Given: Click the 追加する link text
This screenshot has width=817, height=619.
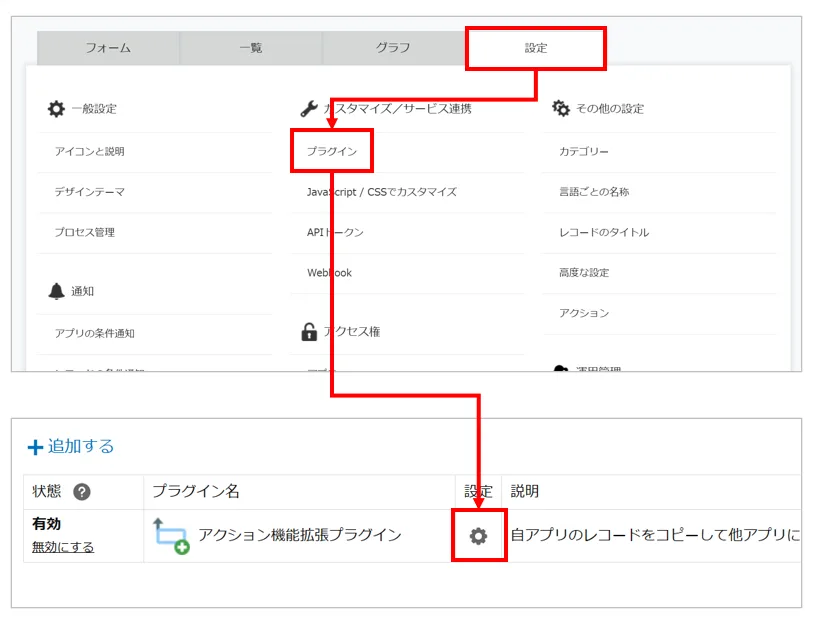Looking at the screenshot, I should coord(81,447).
